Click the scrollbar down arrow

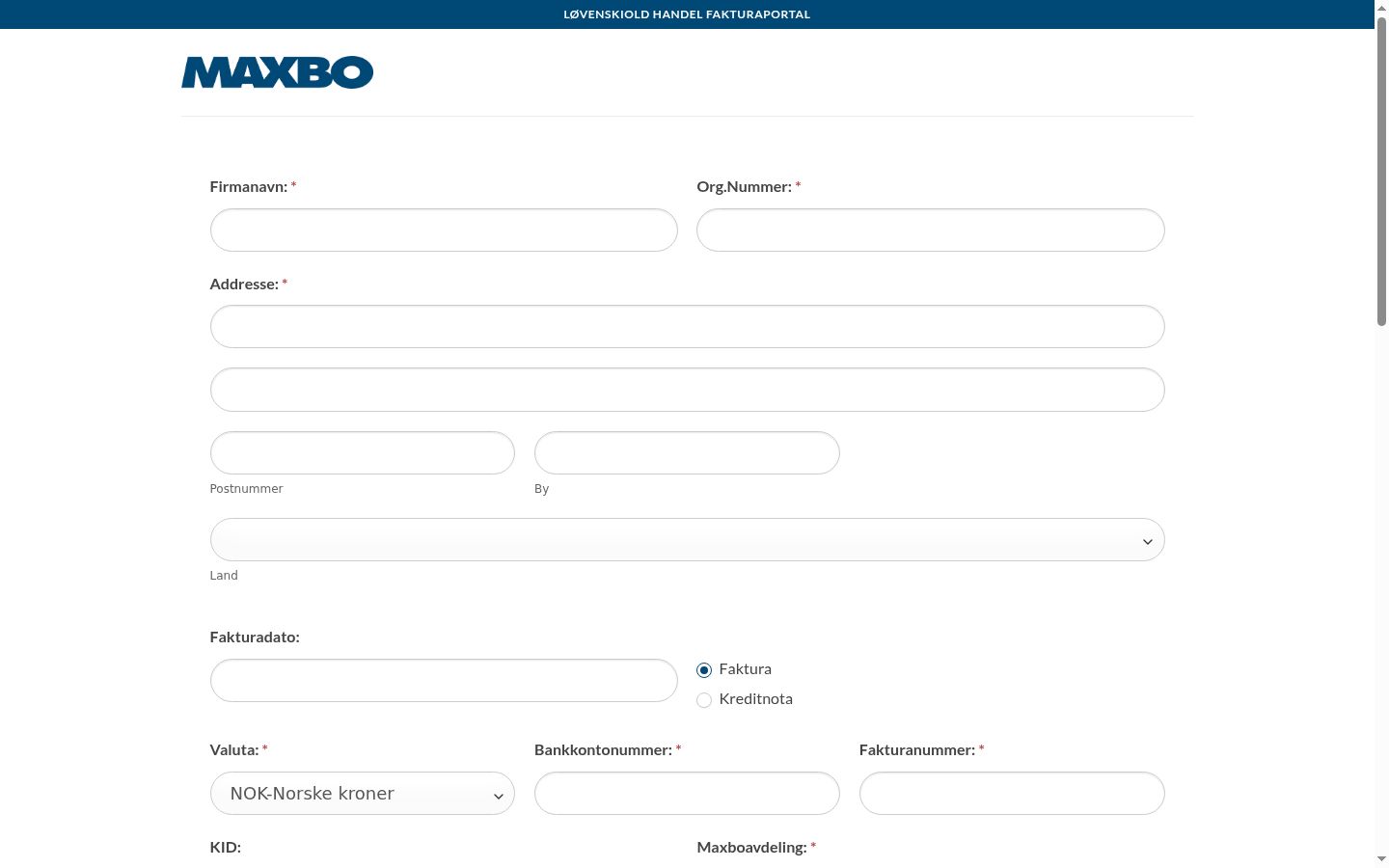[1381, 859]
